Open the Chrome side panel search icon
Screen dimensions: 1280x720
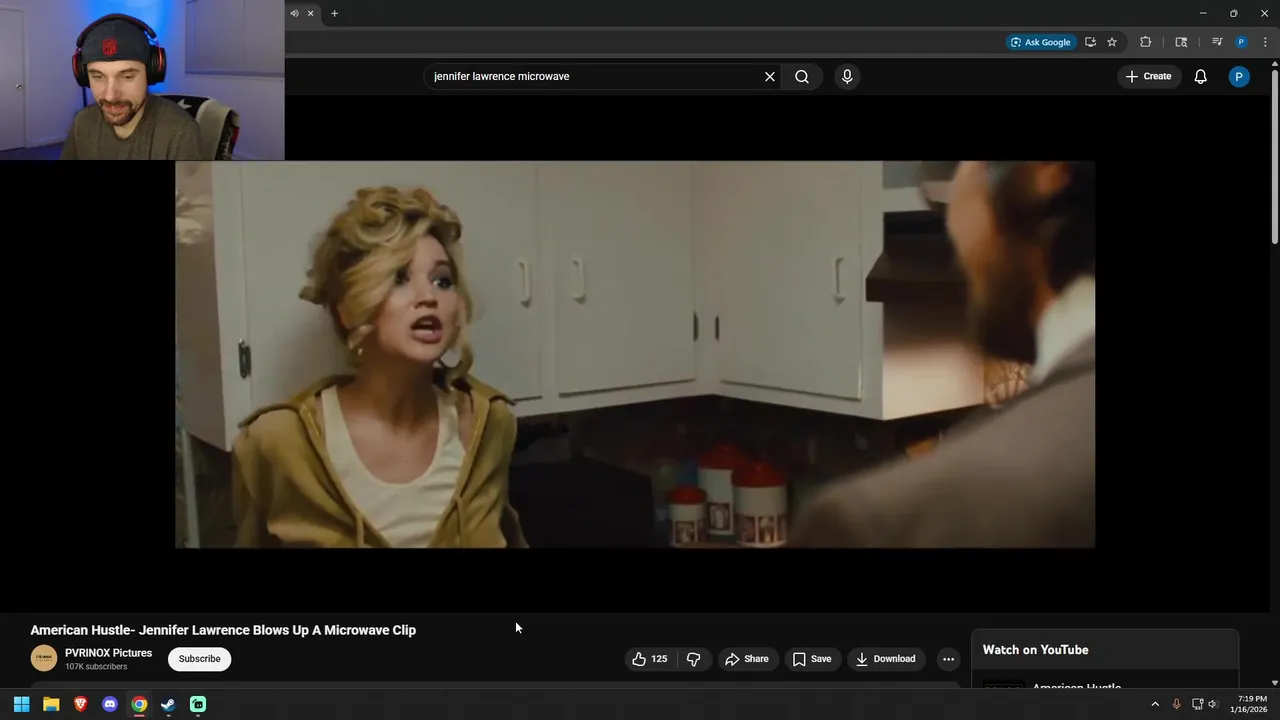click(1181, 42)
